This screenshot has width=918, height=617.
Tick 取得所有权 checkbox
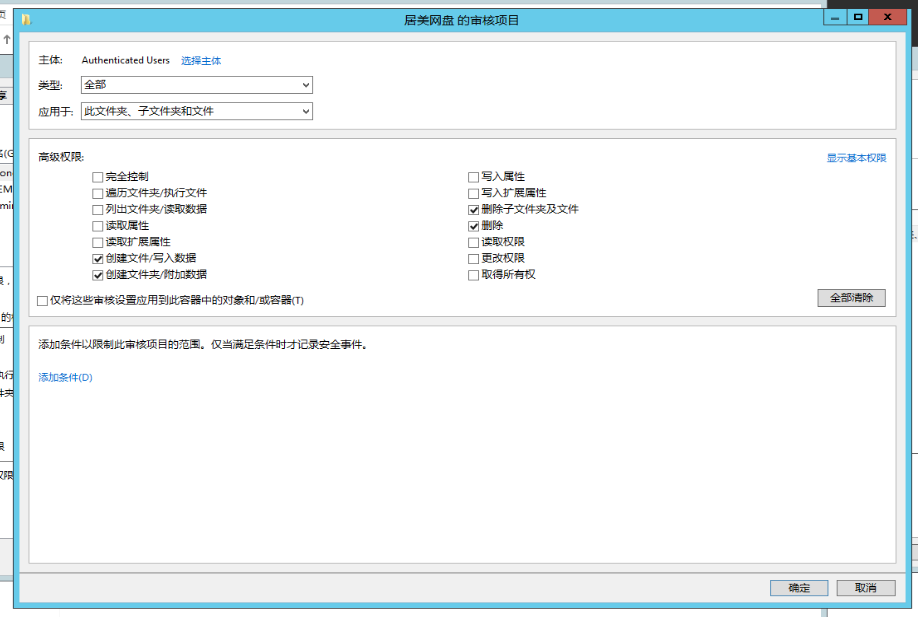pyautogui.click(x=474, y=275)
